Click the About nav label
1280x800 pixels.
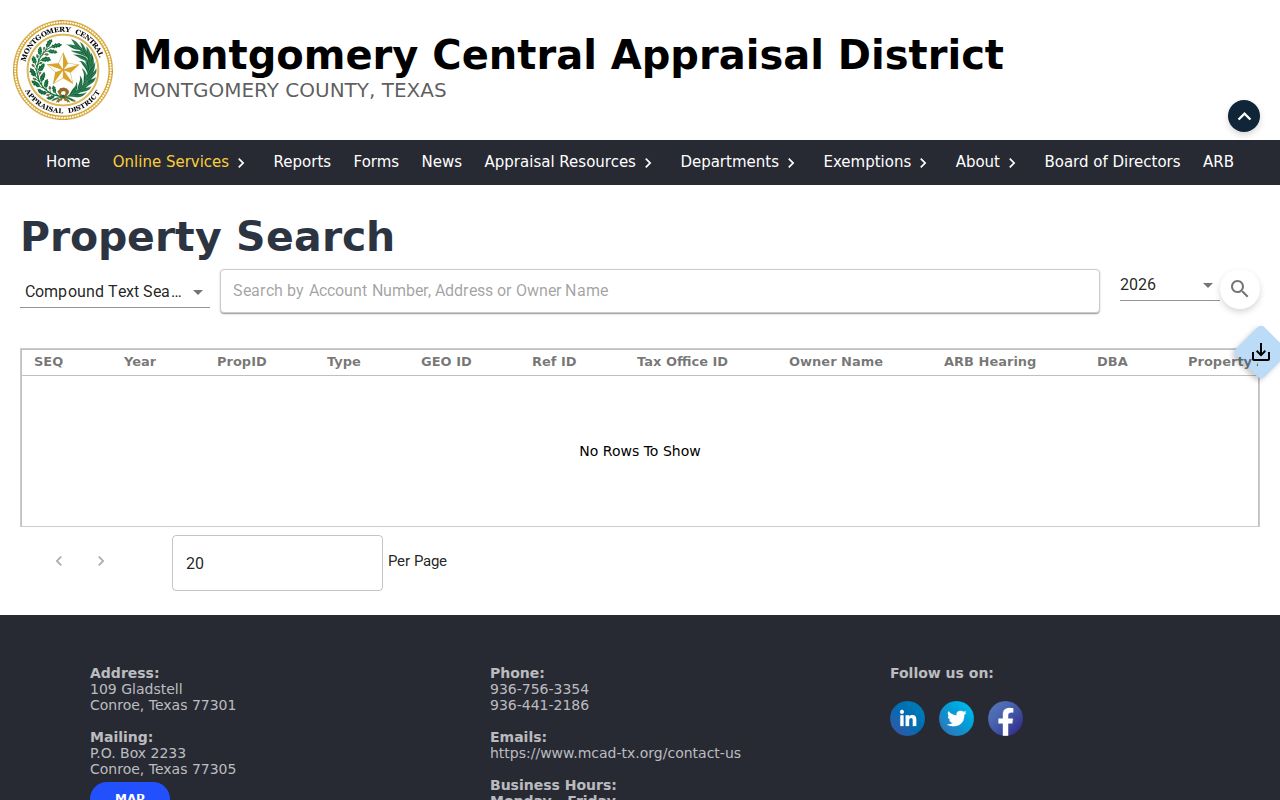pos(977,161)
